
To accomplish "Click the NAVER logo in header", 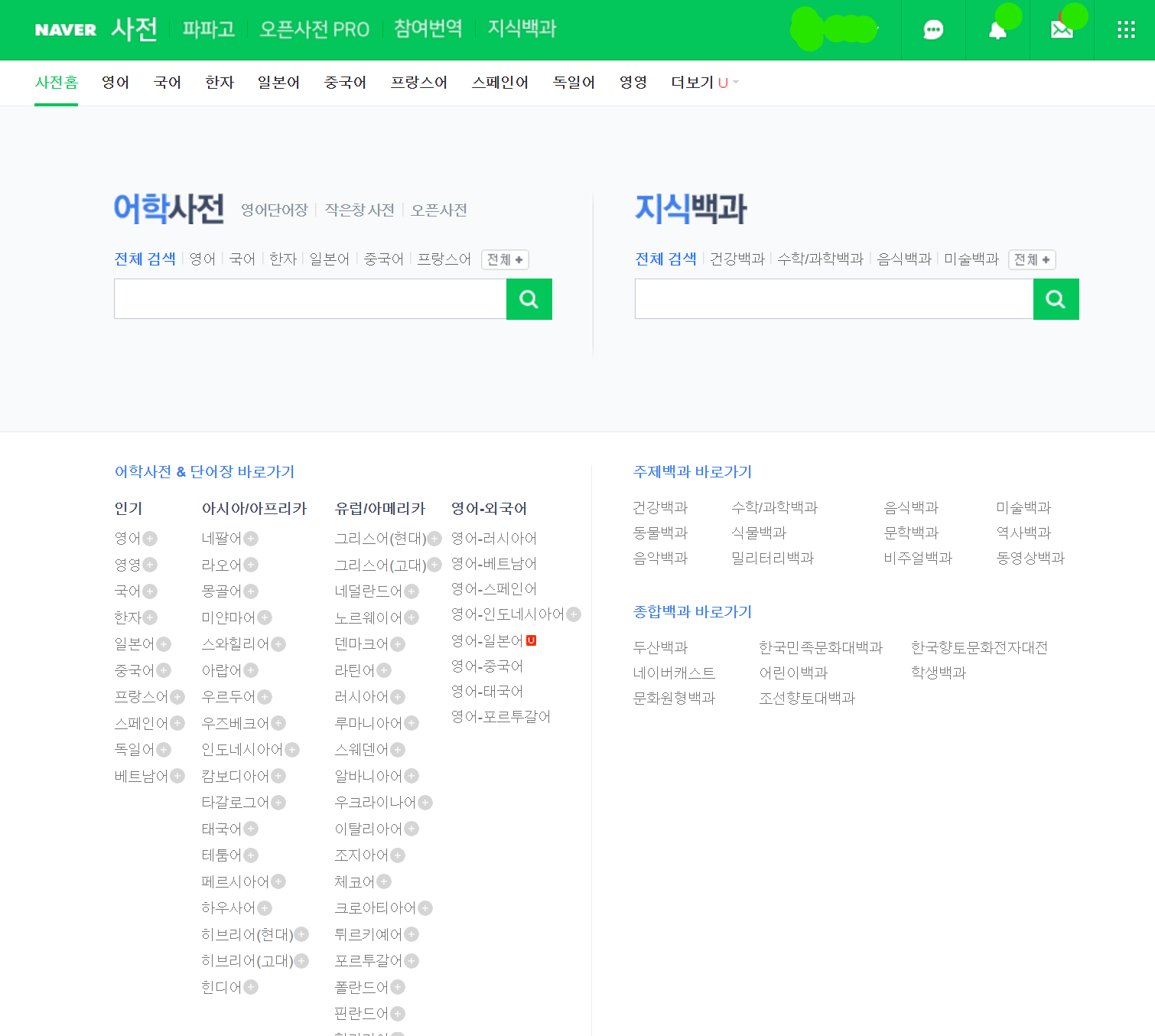I will [66, 30].
